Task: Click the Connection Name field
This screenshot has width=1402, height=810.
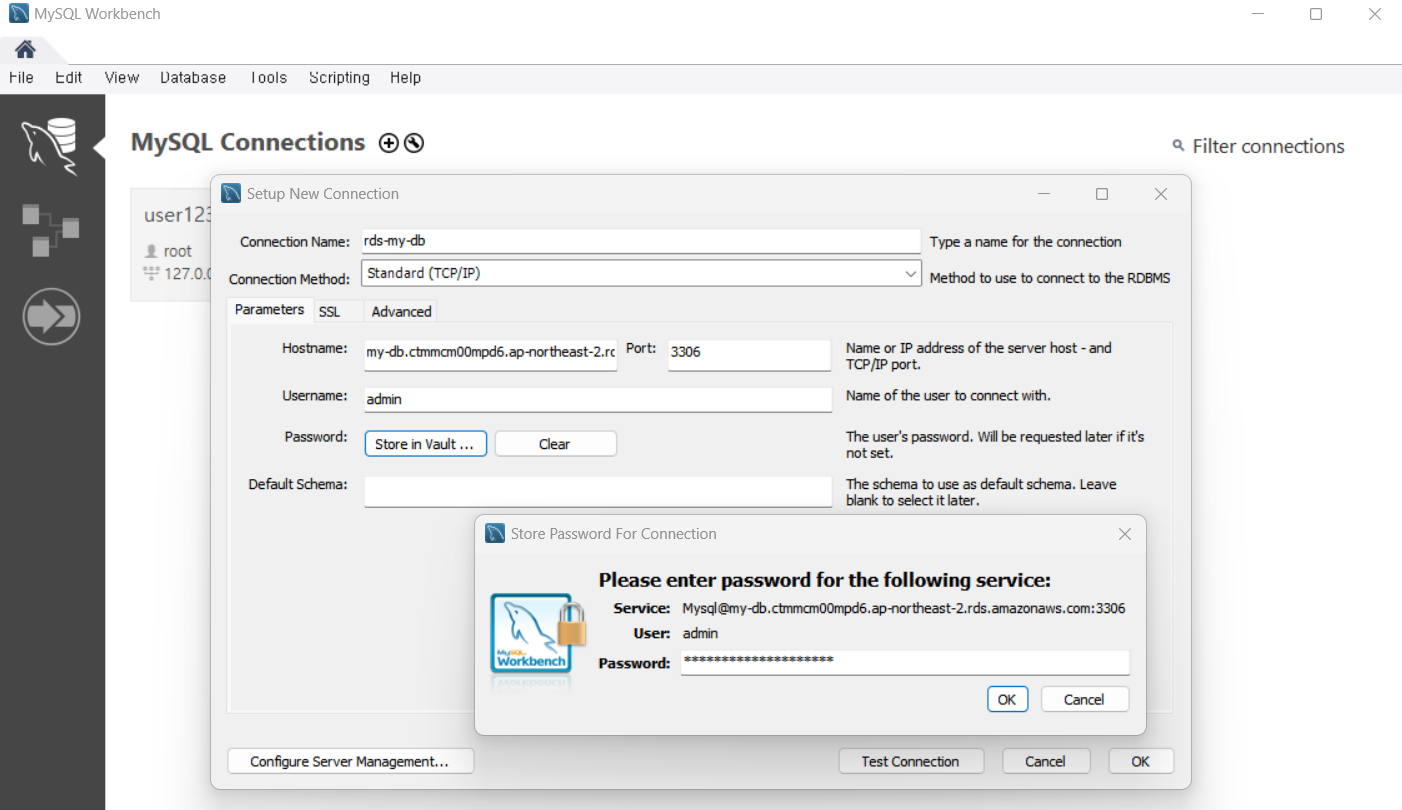Action: (642, 241)
